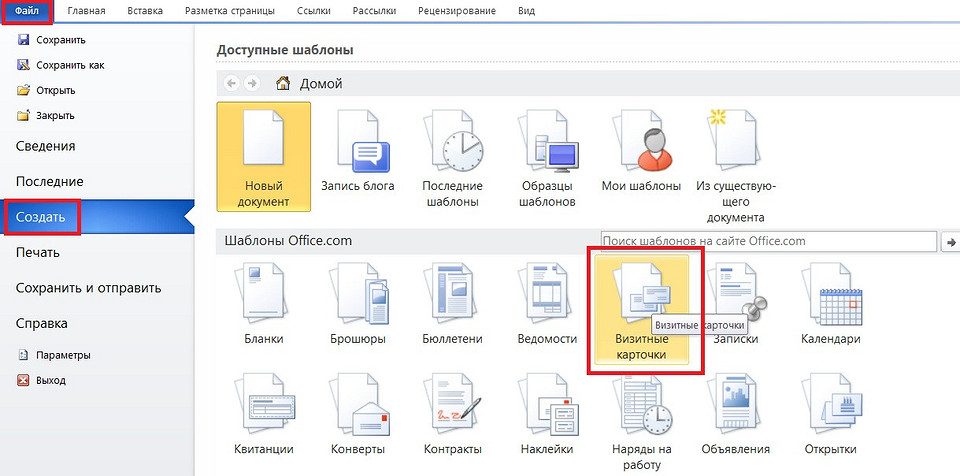Open the Конверты template category
This screenshot has height=476, width=960.
(357, 415)
